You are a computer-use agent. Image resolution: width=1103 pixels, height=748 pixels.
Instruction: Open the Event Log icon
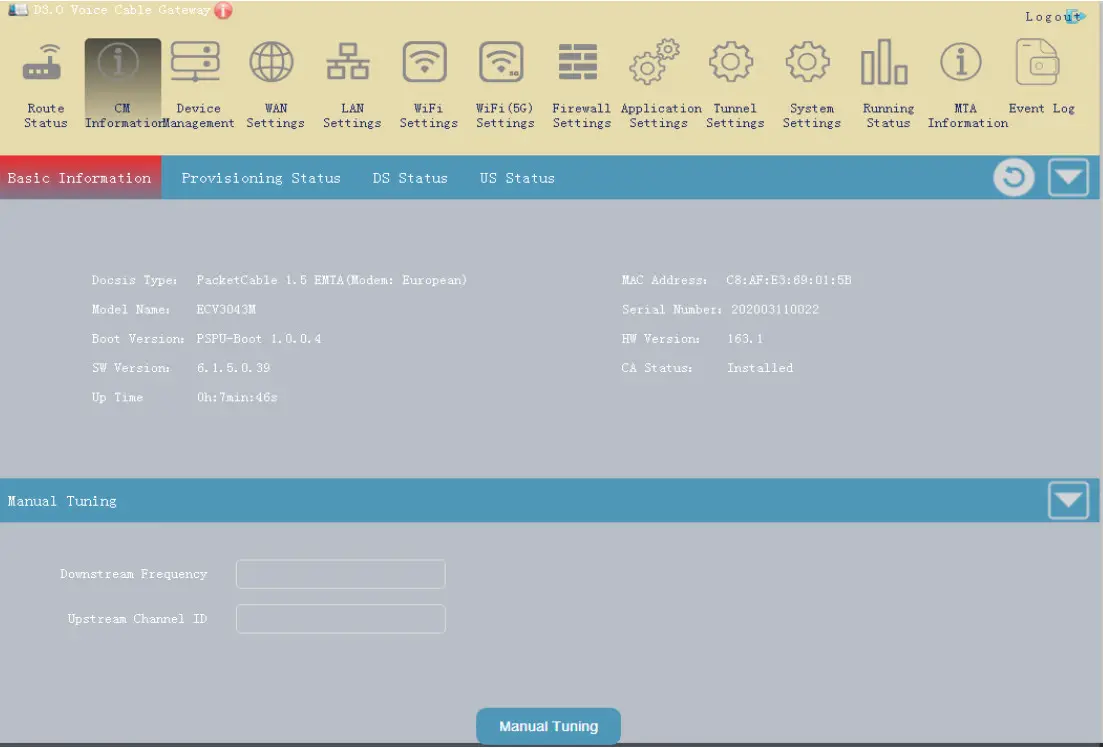pos(1038,62)
